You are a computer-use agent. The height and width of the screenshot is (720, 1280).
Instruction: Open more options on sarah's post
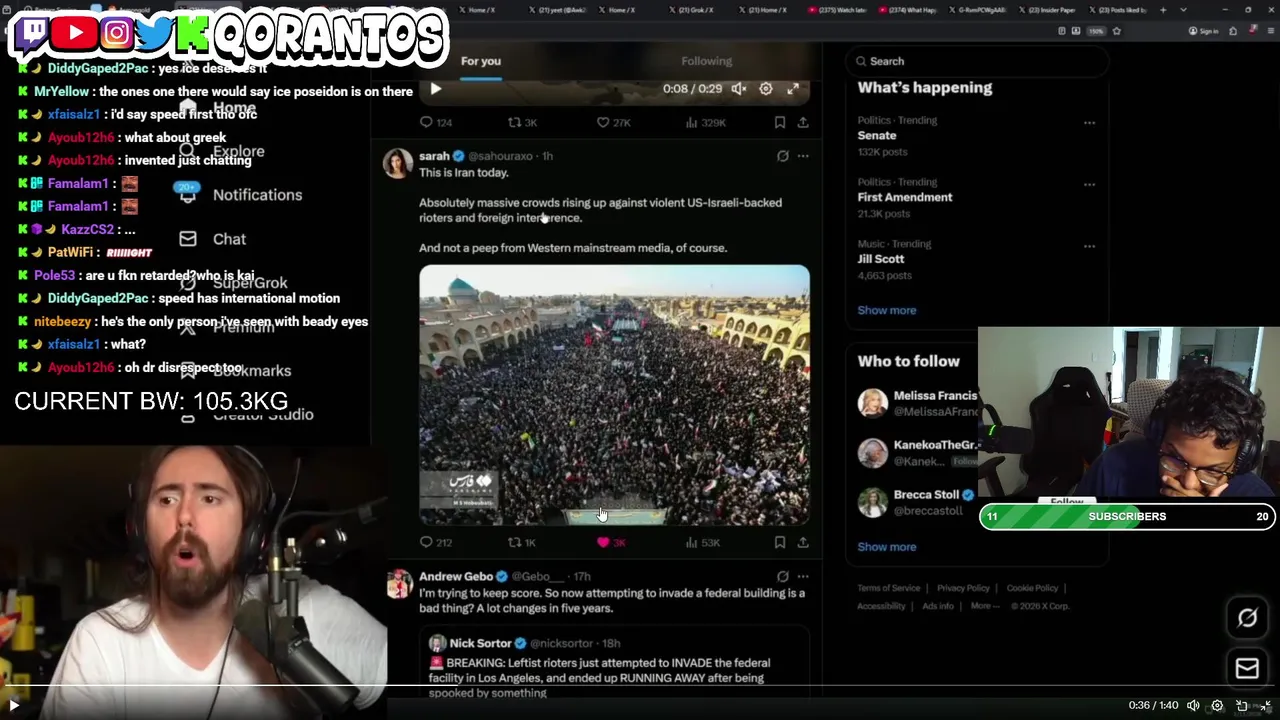[803, 156]
